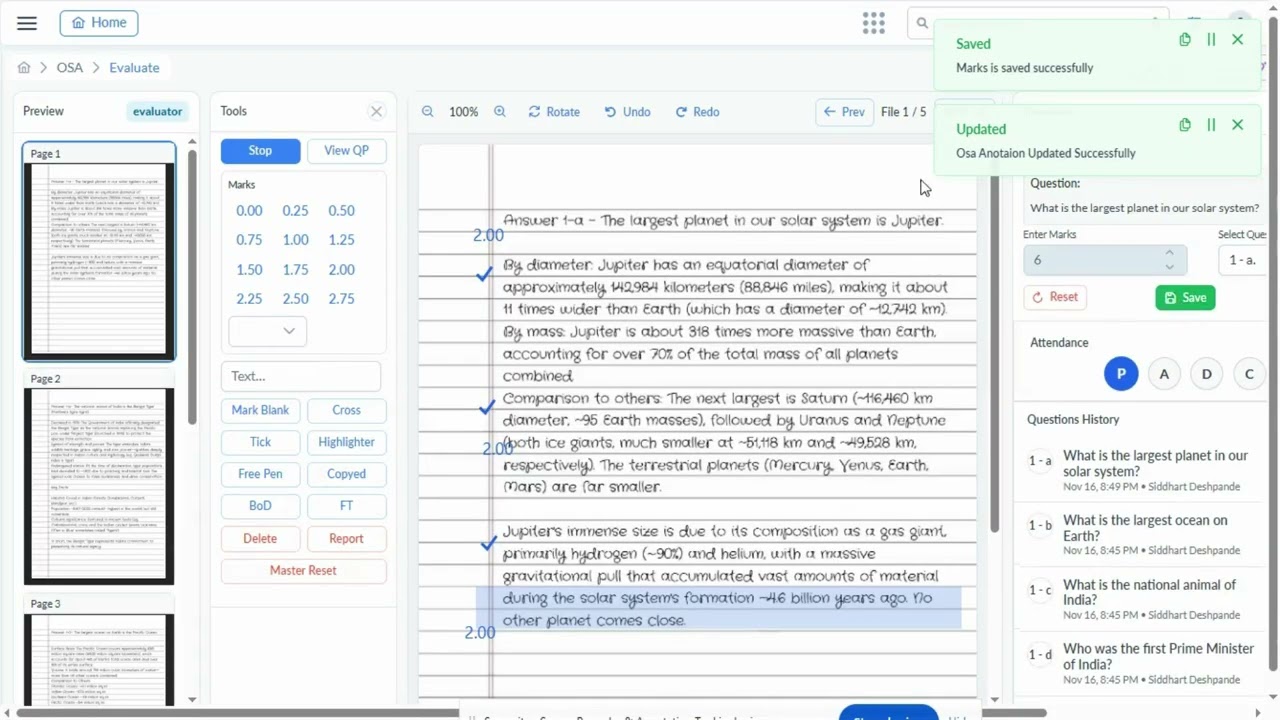The image size is (1280, 720).
Task: Pause the Saved notification
Action: (1211, 40)
